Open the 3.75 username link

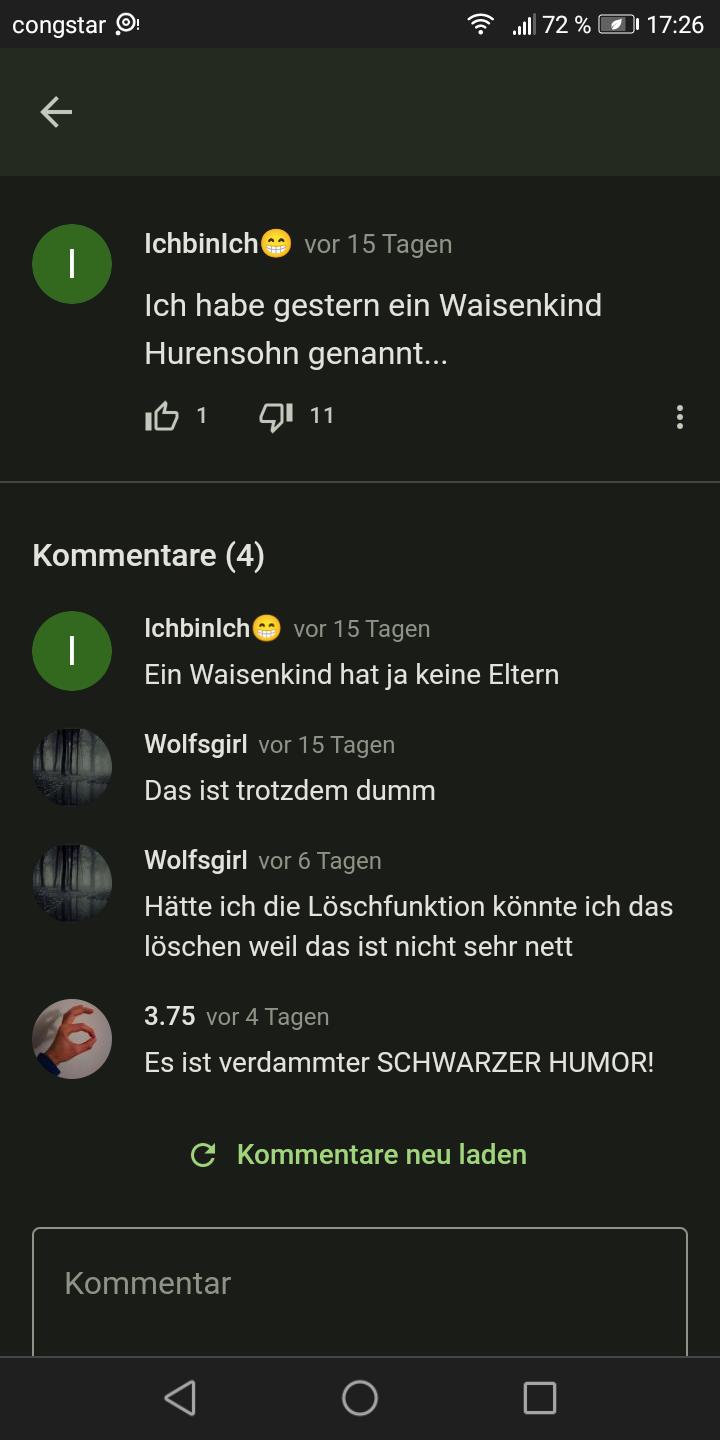[x=170, y=1016]
